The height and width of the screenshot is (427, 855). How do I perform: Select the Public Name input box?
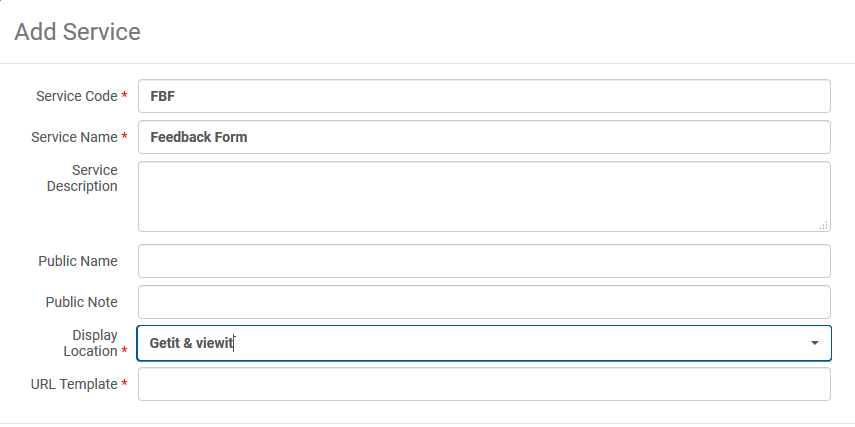click(484, 261)
